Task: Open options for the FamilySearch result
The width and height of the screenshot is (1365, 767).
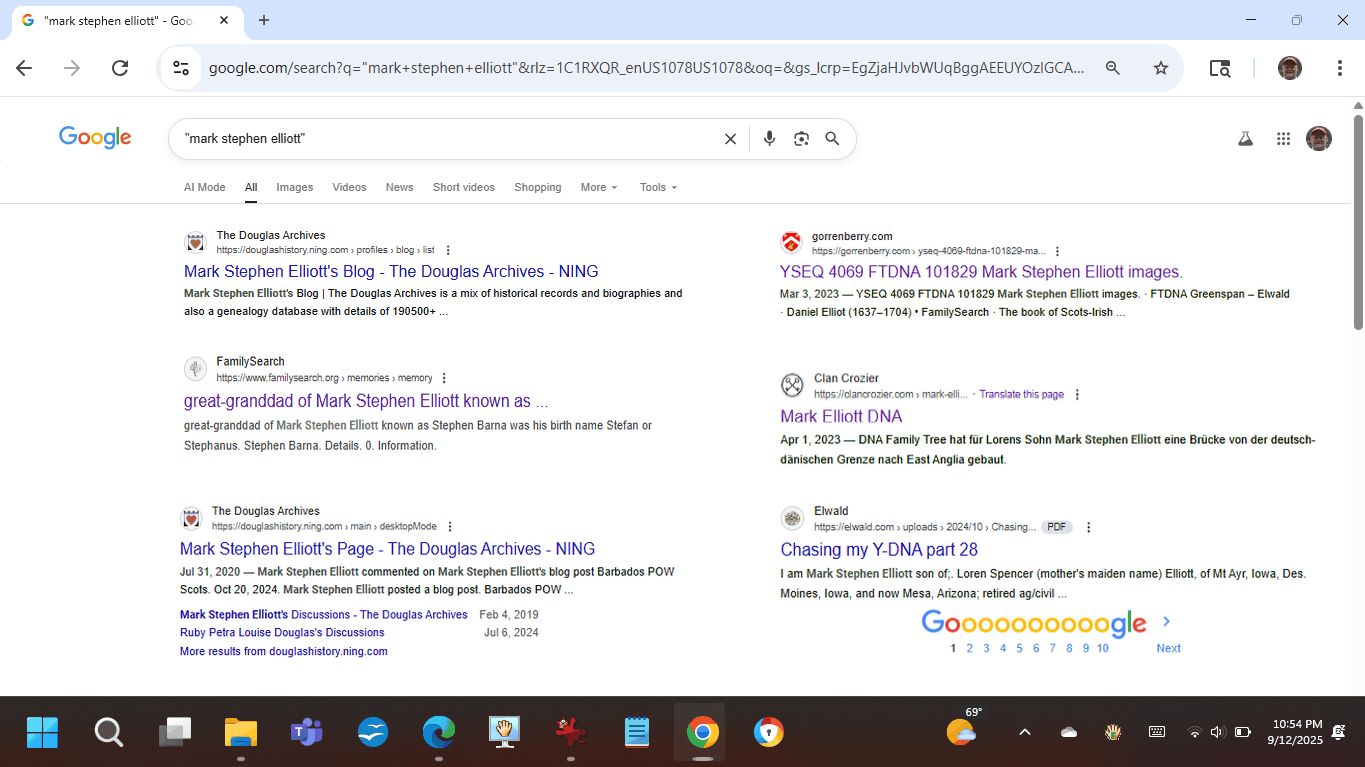Action: tap(444, 378)
